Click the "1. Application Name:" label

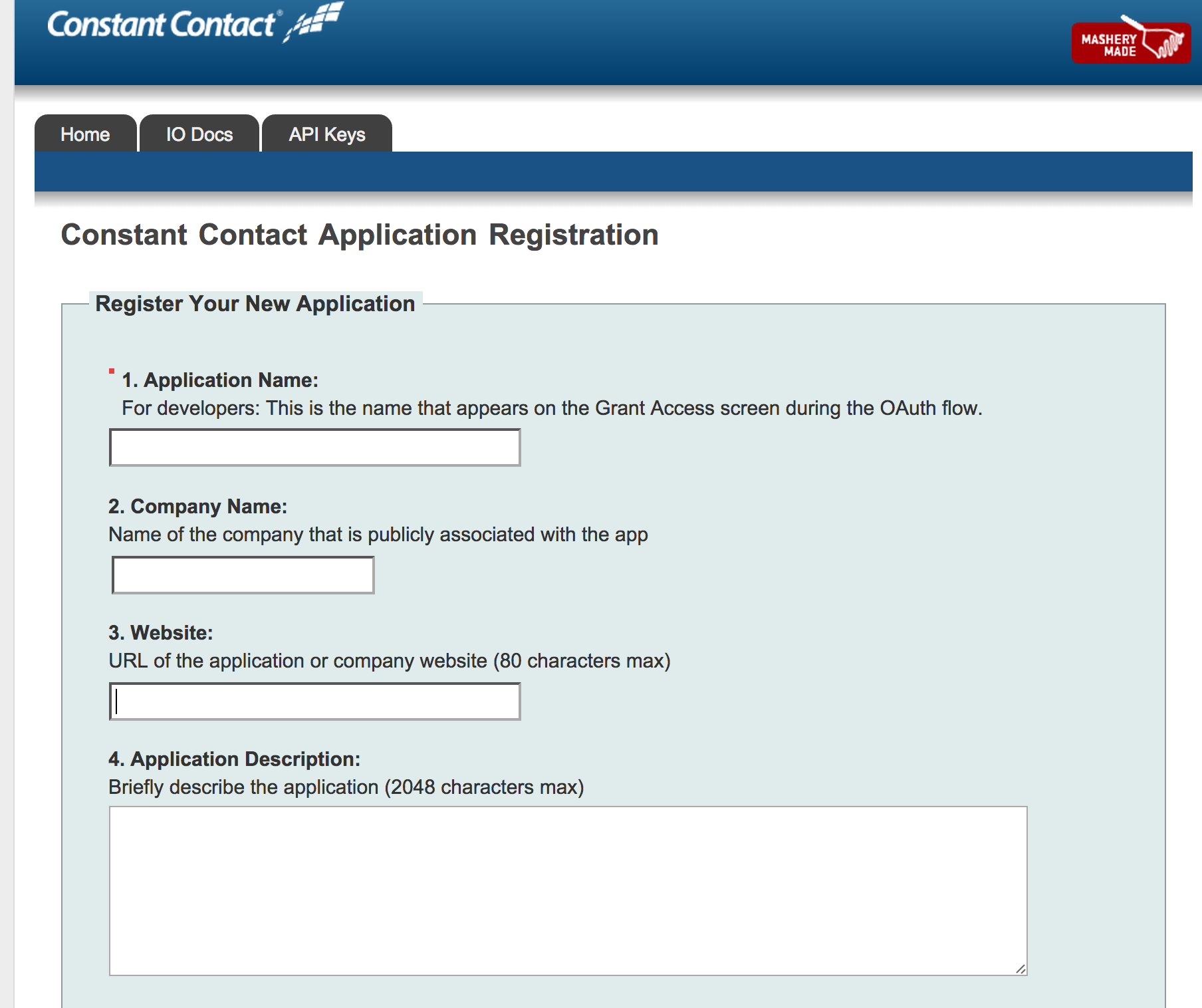pyautogui.click(x=220, y=380)
